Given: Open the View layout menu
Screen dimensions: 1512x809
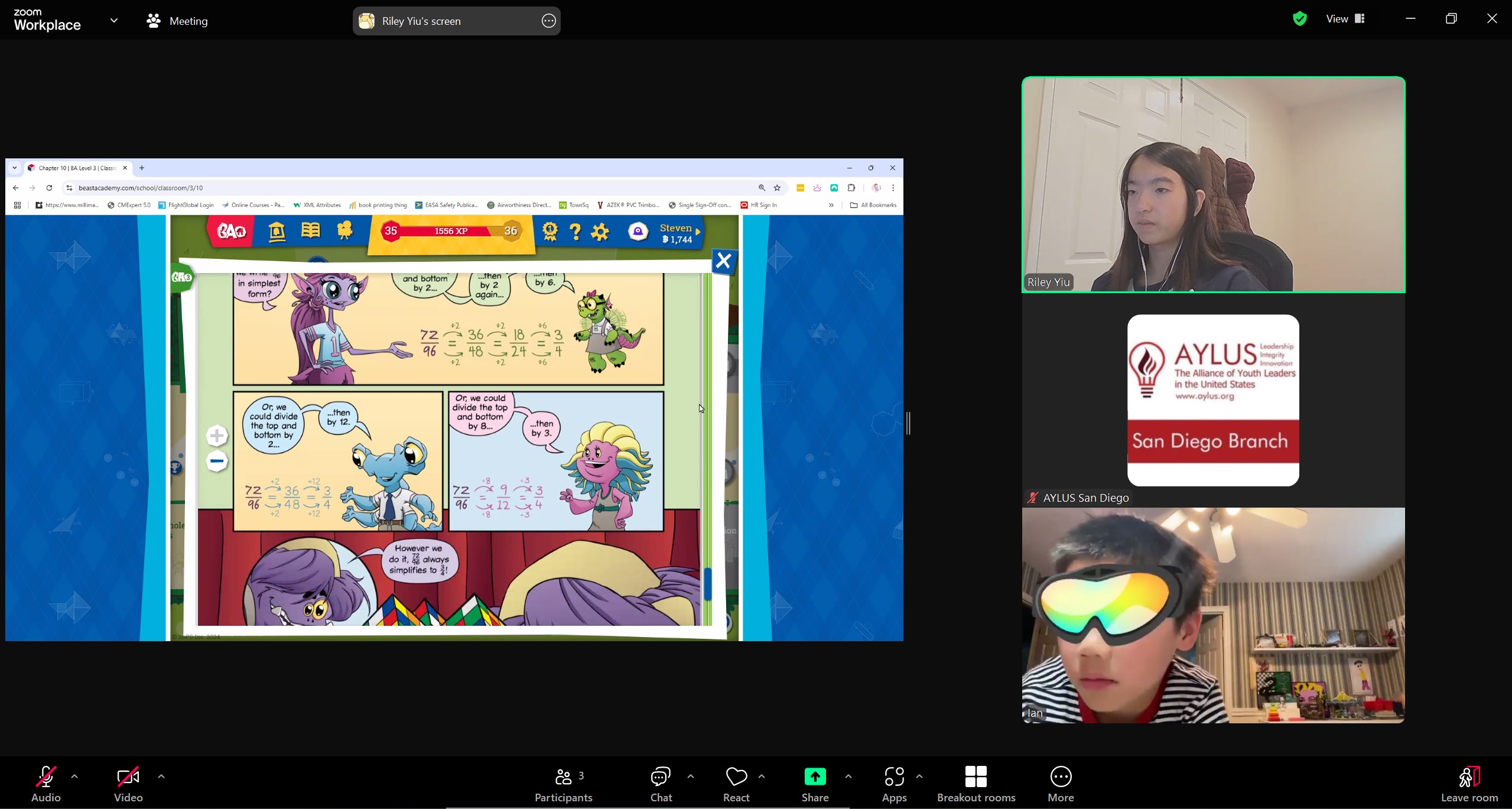Looking at the screenshot, I should [x=1345, y=19].
